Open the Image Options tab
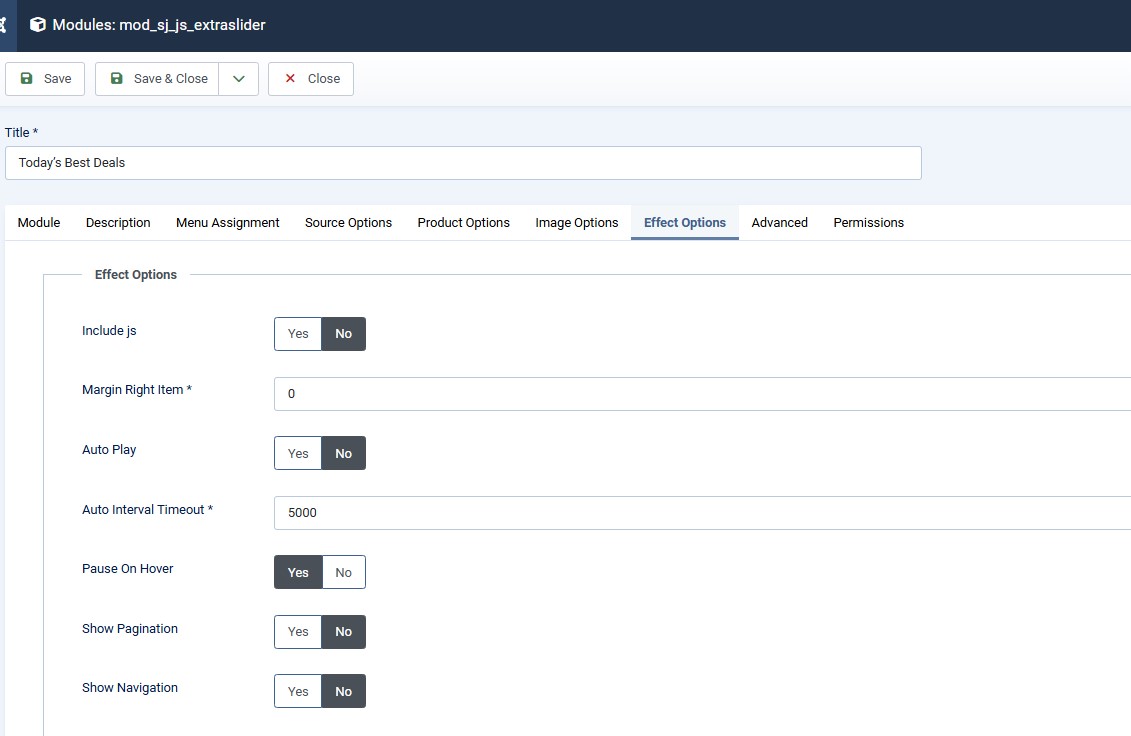 point(577,223)
